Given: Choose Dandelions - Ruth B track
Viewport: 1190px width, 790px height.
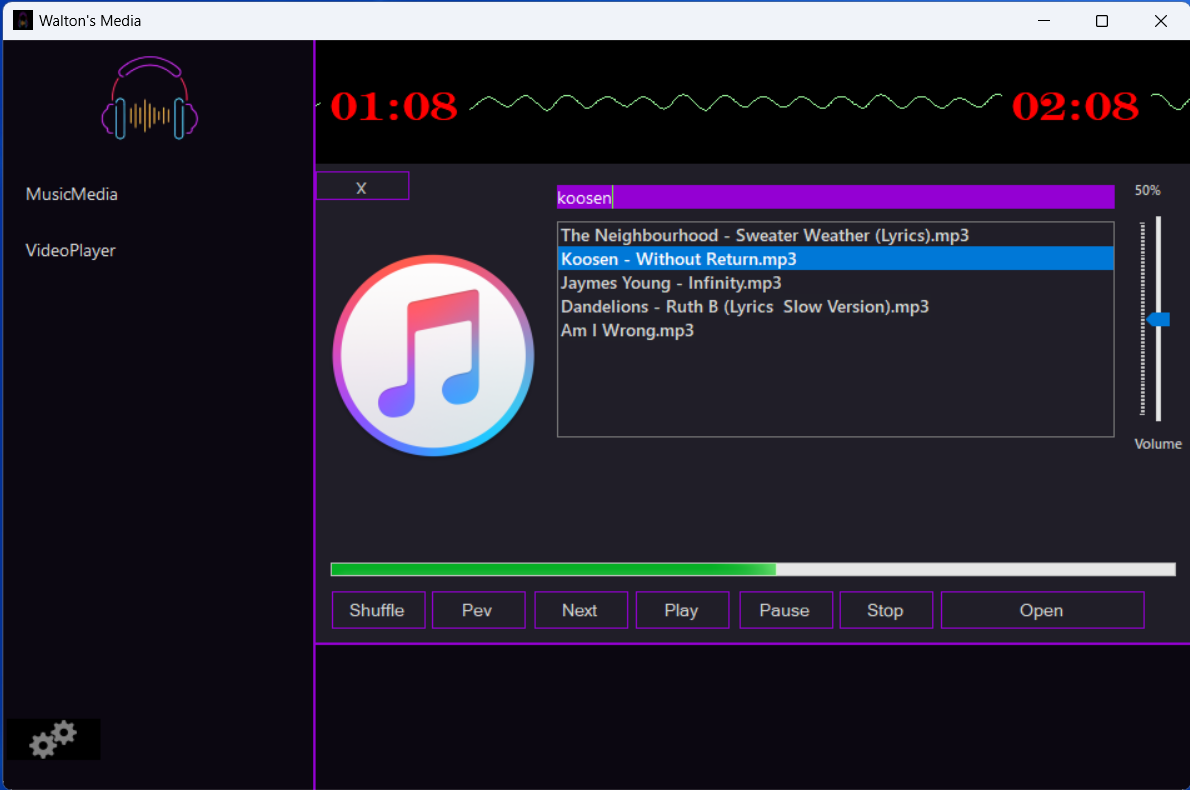Looking at the screenshot, I should pyautogui.click(x=744, y=307).
